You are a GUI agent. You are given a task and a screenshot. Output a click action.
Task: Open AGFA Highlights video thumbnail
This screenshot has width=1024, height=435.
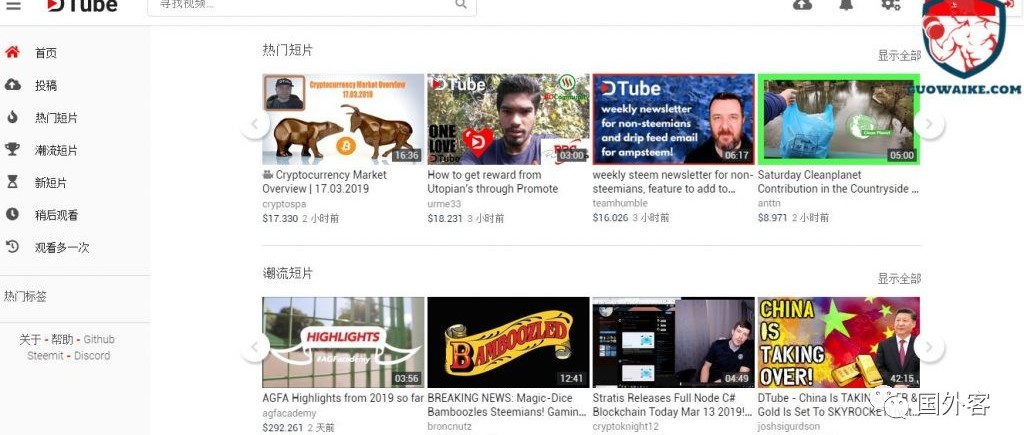coord(343,342)
